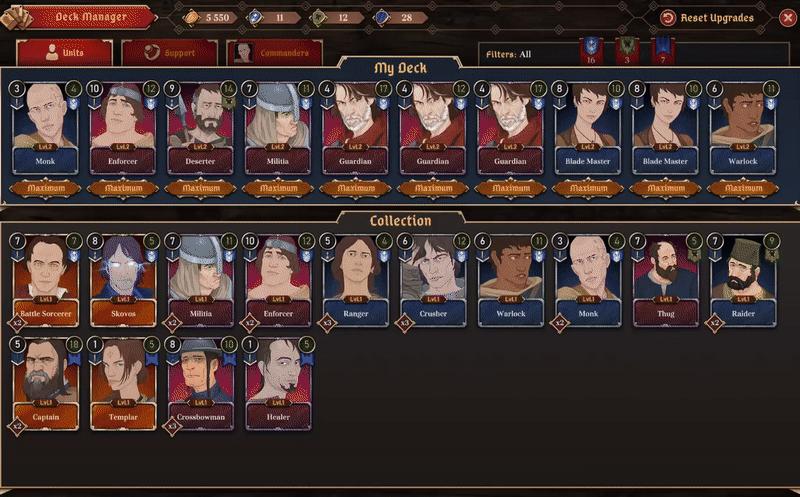Click Maximum button under Monk card
The height and width of the screenshot is (497, 800).
click(x=46, y=188)
